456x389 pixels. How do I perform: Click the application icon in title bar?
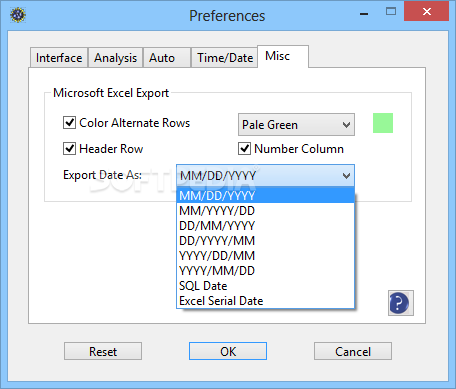(x=18, y=15)
